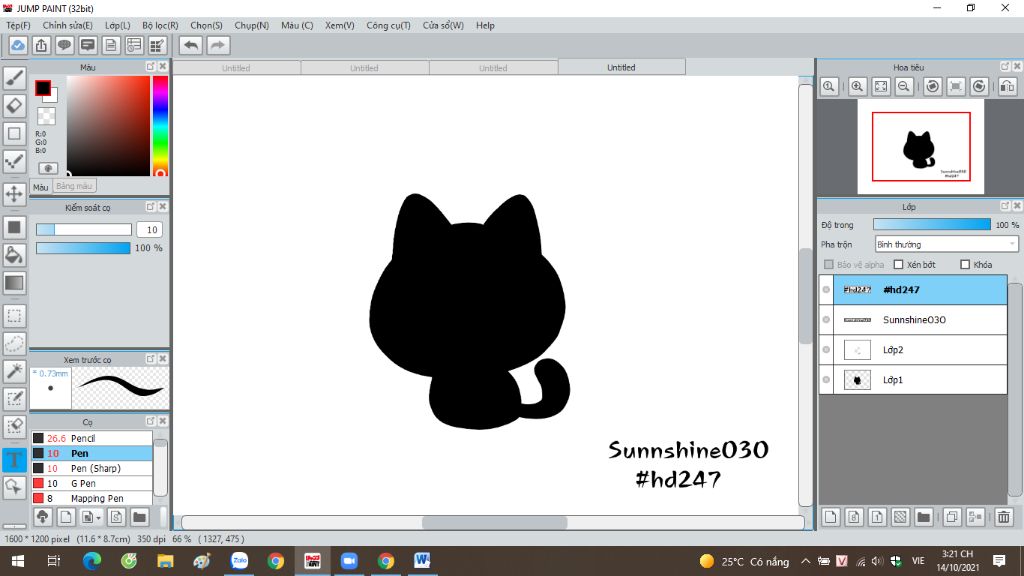Screen dimensions: 1024x576
Task: Click the navigator canvas thumbnail
Action: pyautogui.click(x=921, y=147)
